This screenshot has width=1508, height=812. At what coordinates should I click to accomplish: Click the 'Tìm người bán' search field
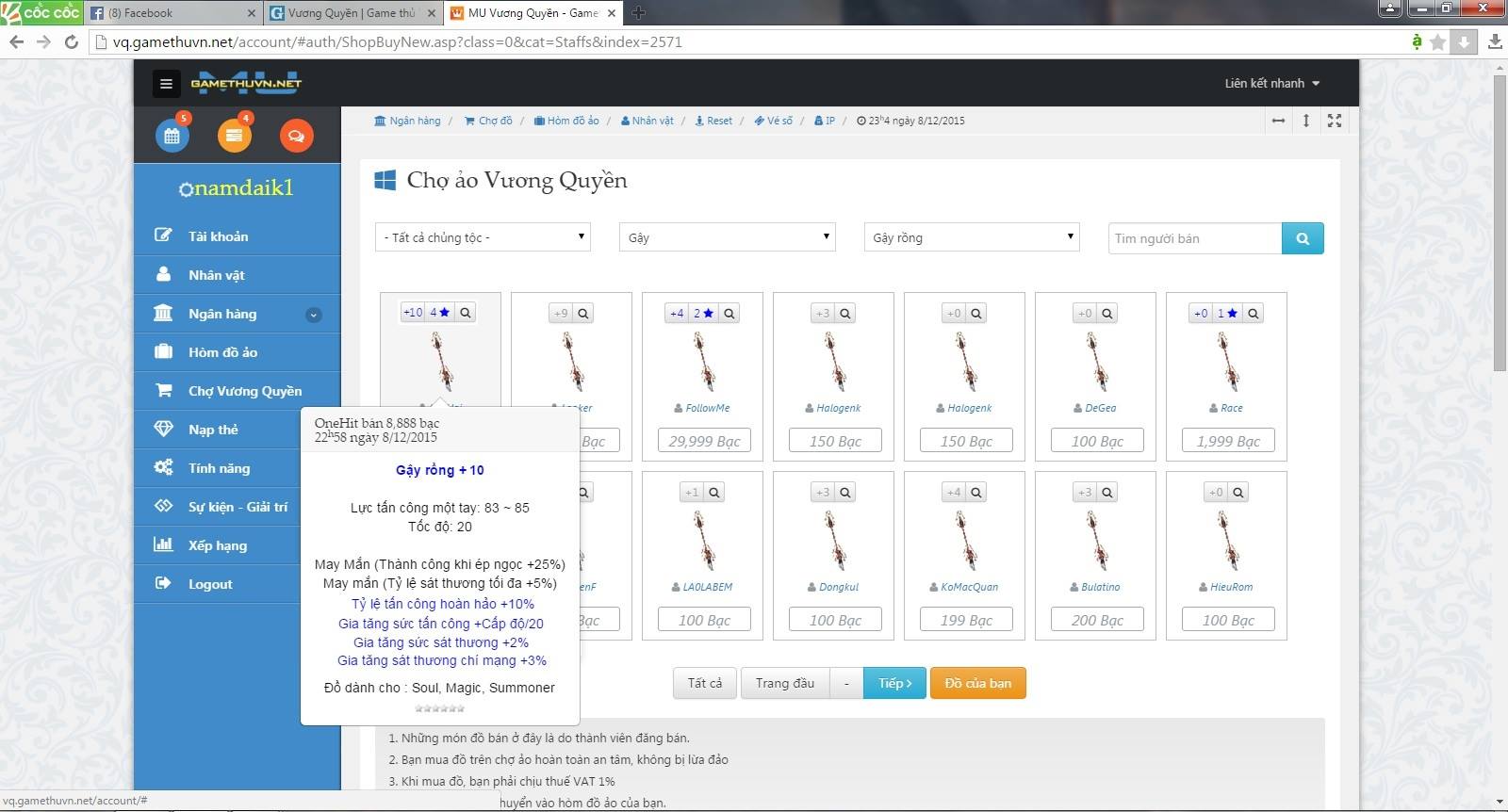(1194, 238)
